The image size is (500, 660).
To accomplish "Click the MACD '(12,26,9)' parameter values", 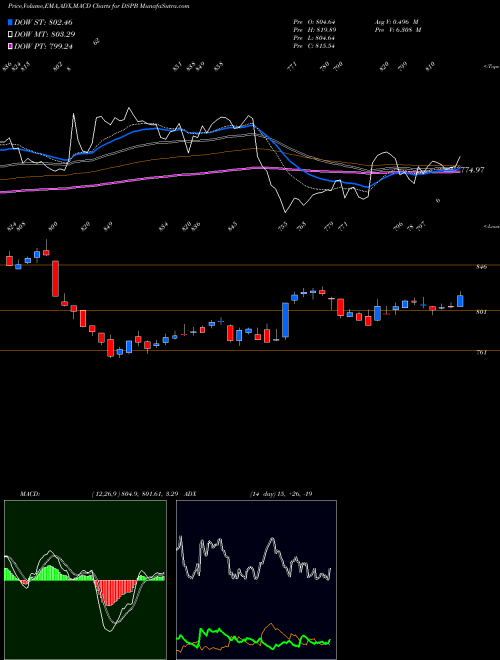I will pyautogui.click(x=136, y=494).
